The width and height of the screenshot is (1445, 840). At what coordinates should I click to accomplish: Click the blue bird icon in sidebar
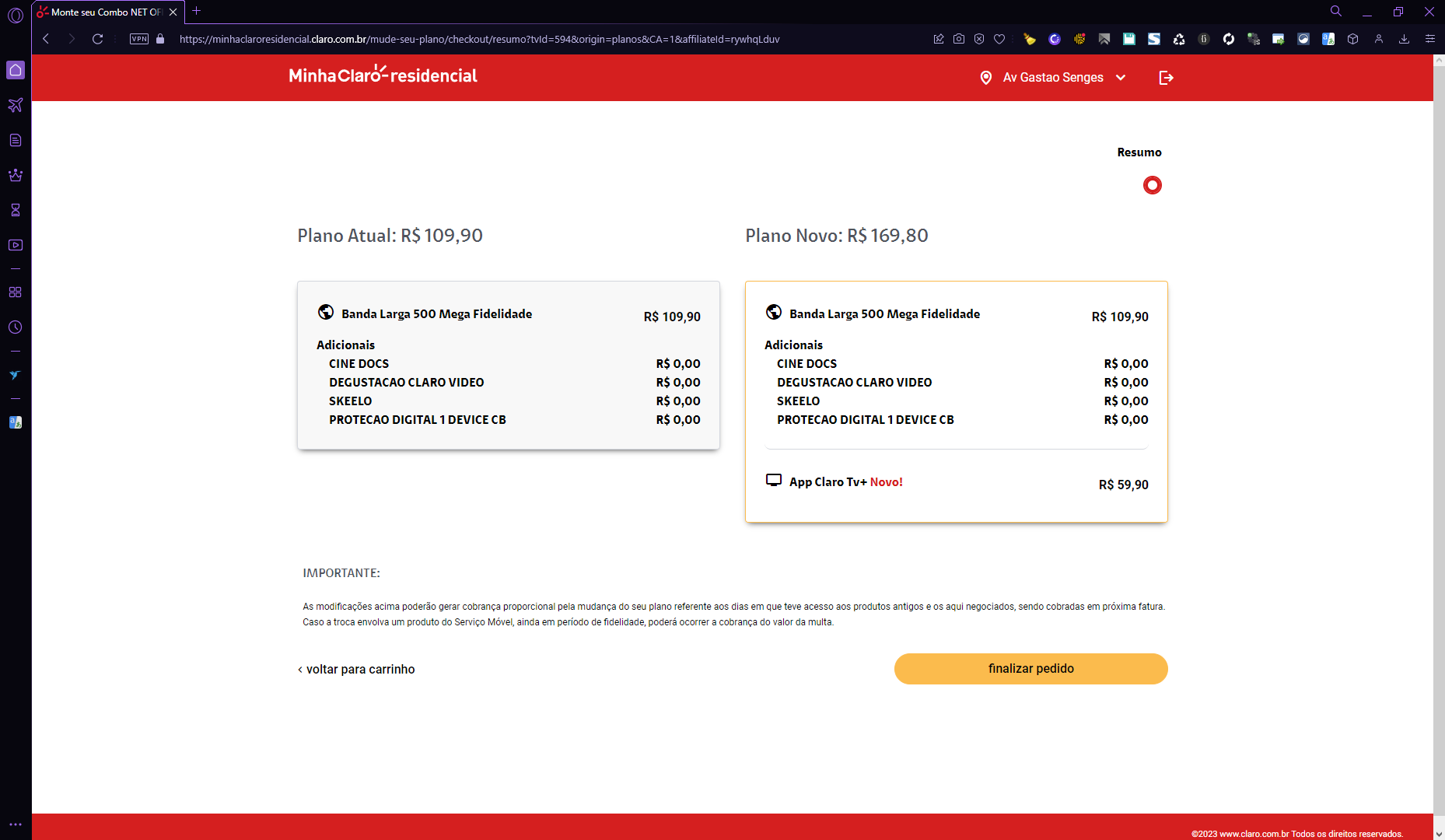click(x=16, y=375)
